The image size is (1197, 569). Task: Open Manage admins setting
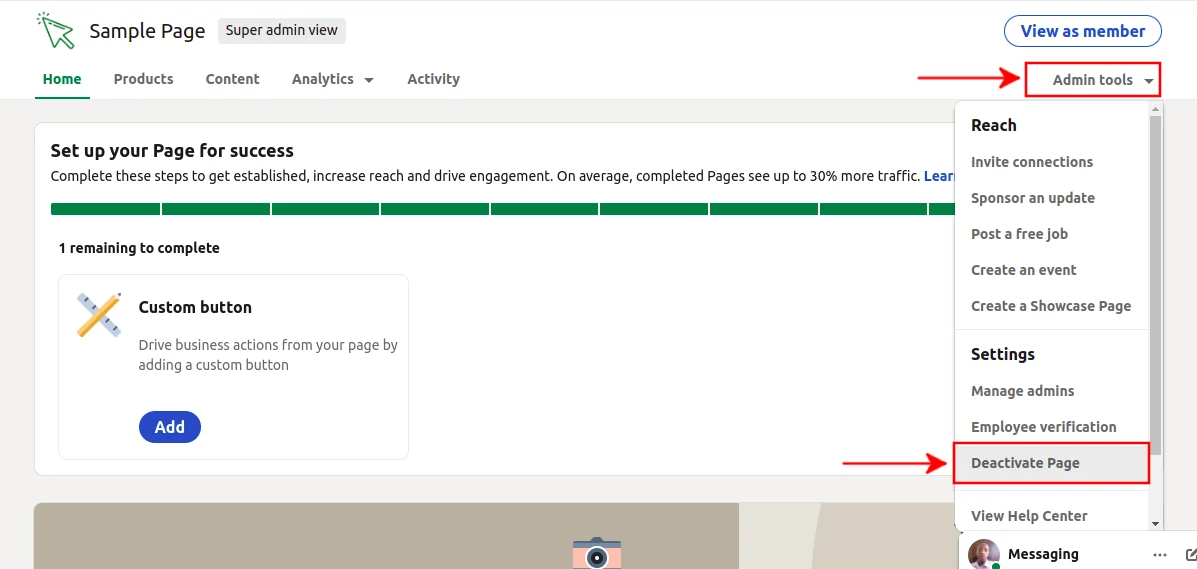1022,391
